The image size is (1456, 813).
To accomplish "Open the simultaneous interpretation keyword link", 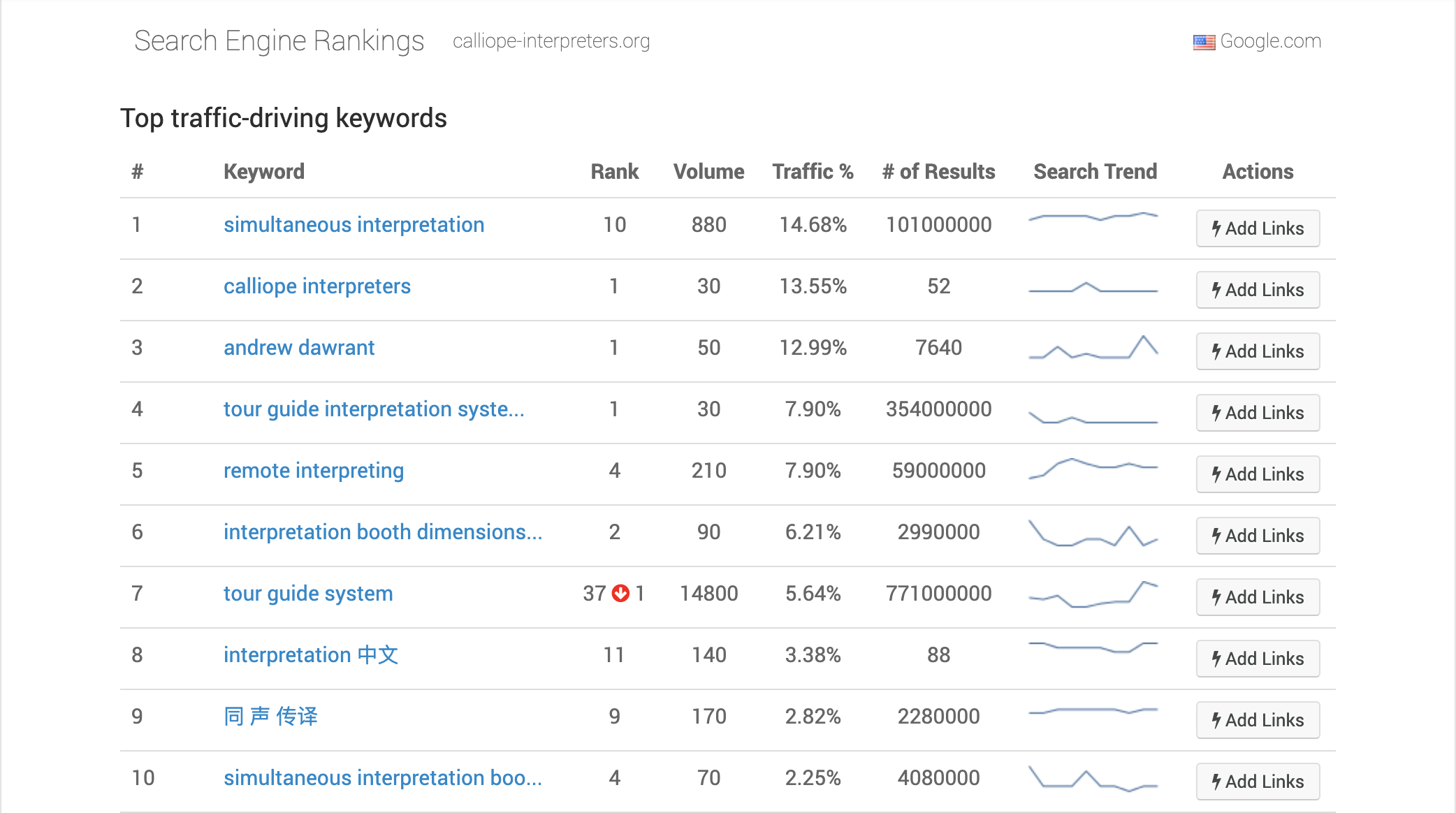I will tap(354, 225).
